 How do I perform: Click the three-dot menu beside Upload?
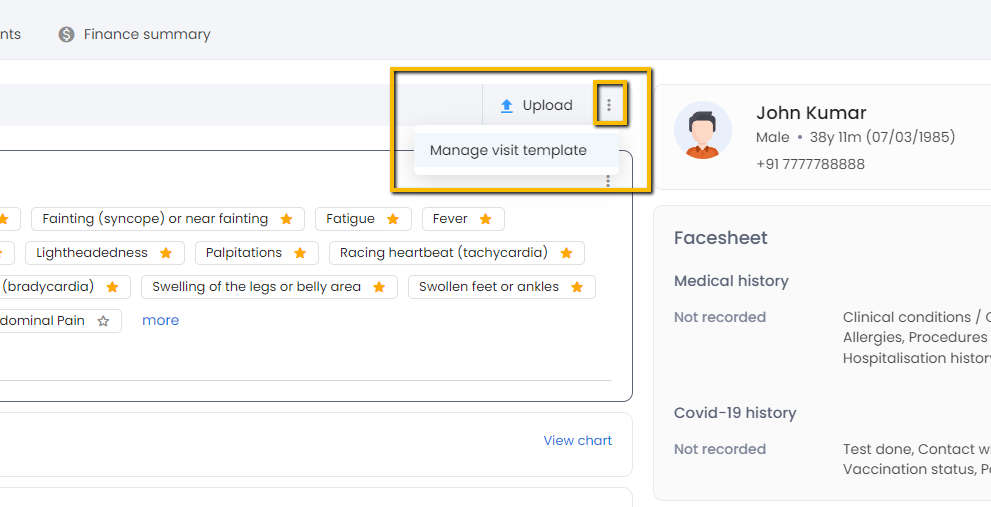(x=609, y=105)
